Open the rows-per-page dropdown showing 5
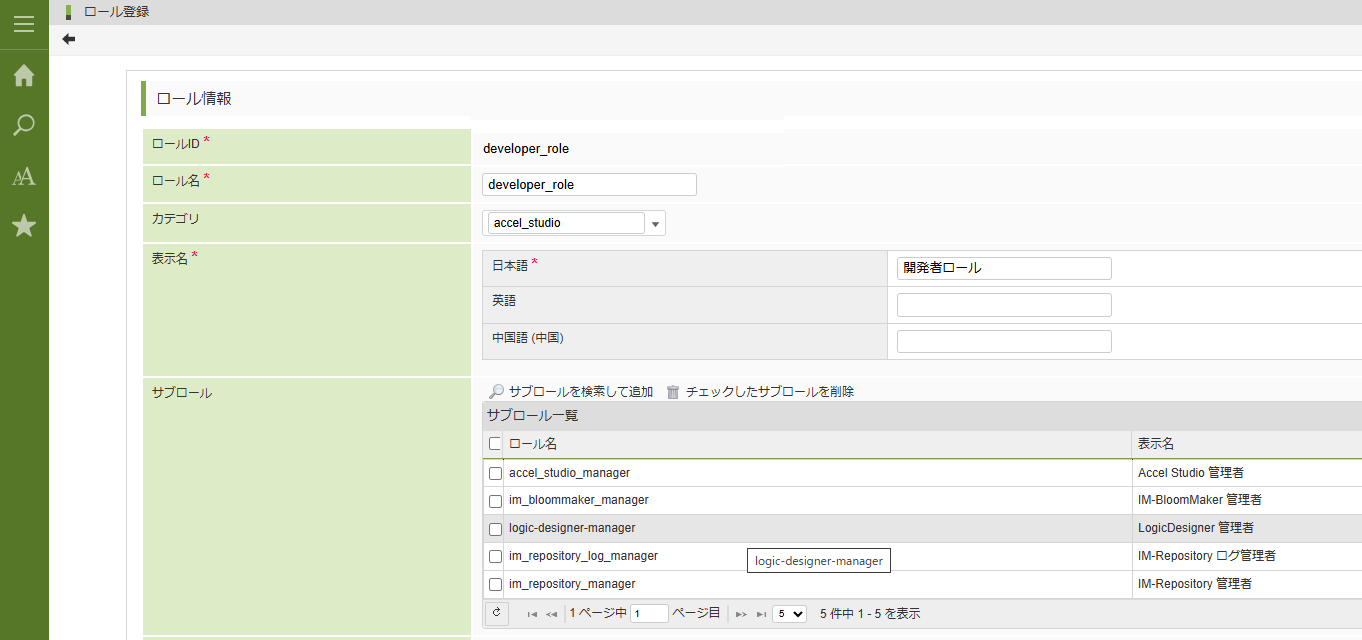1362x640 pixels. pyautogui.click(x=789, y=614)
